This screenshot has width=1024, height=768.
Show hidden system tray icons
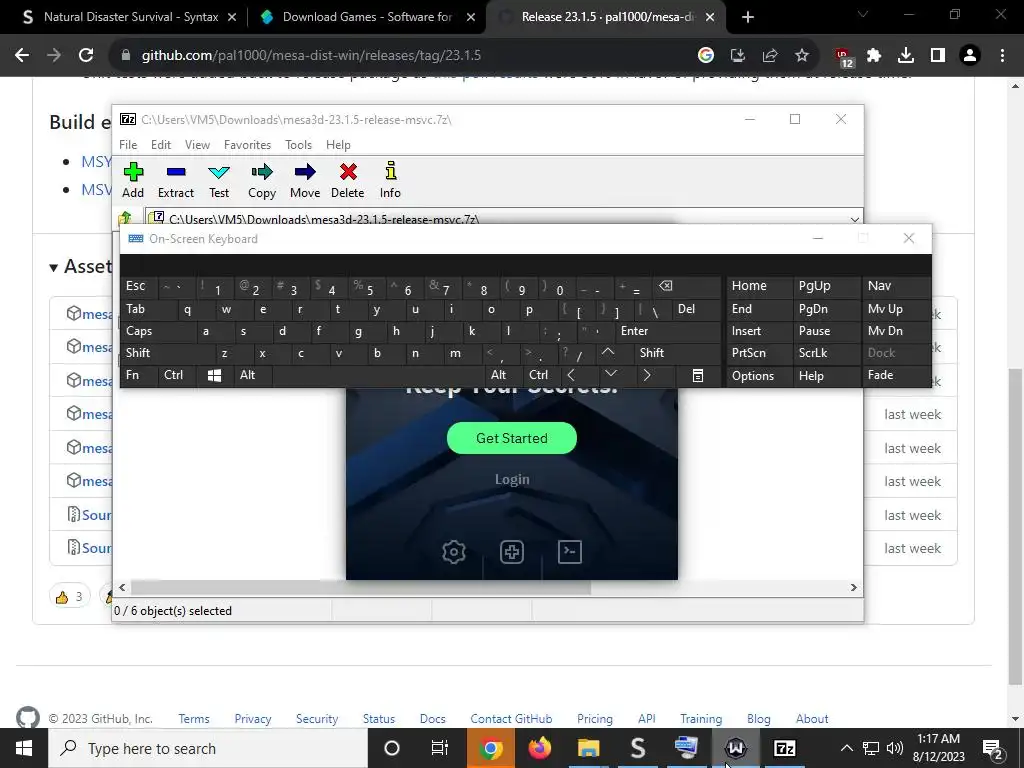846,748
